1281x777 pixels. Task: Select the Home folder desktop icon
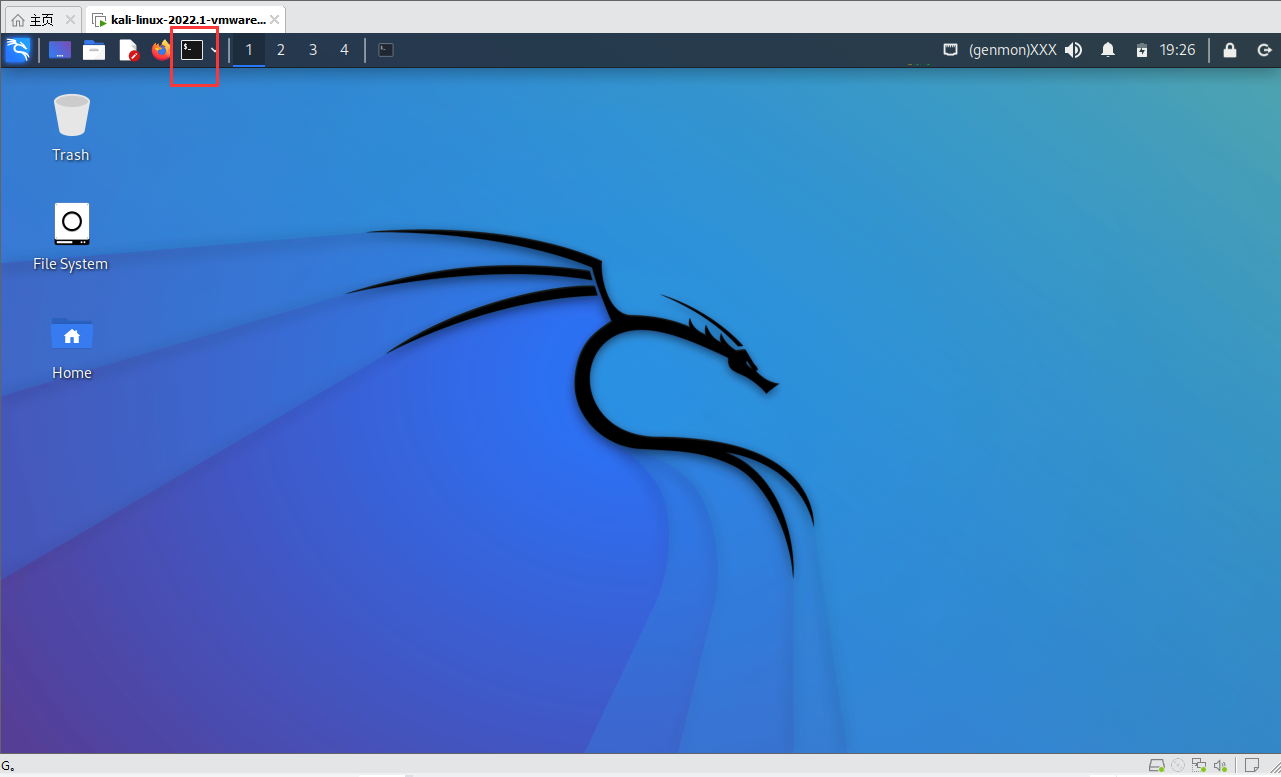coord(72,347)
